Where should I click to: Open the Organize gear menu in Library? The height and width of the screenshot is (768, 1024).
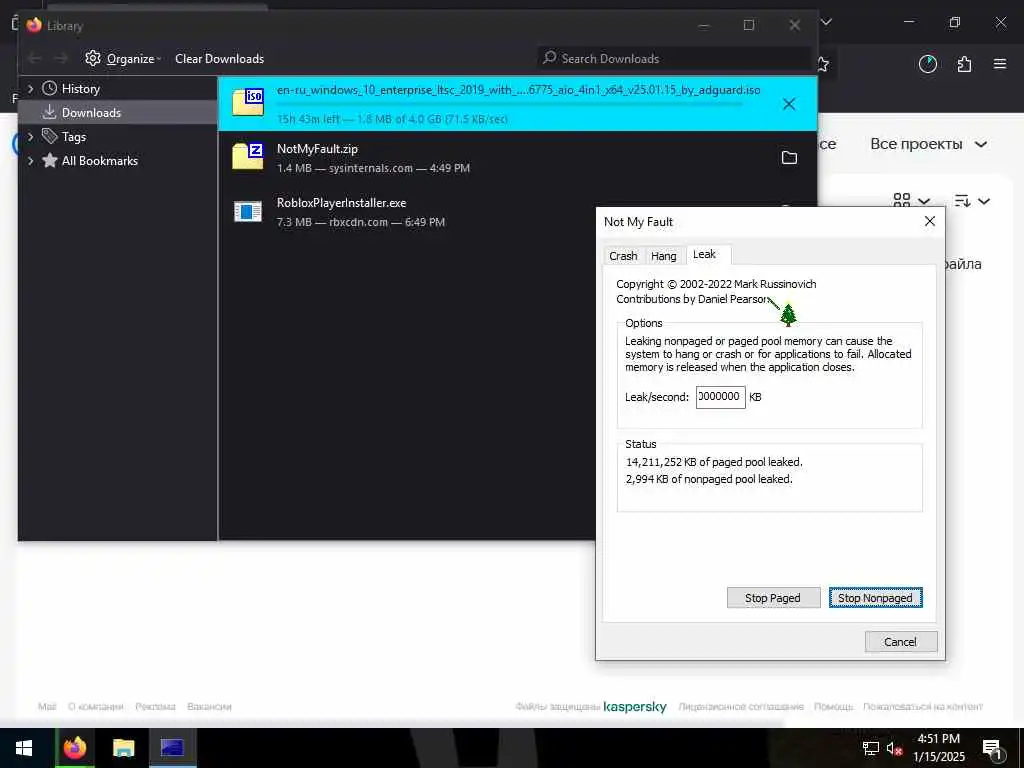tap(123, 59)
